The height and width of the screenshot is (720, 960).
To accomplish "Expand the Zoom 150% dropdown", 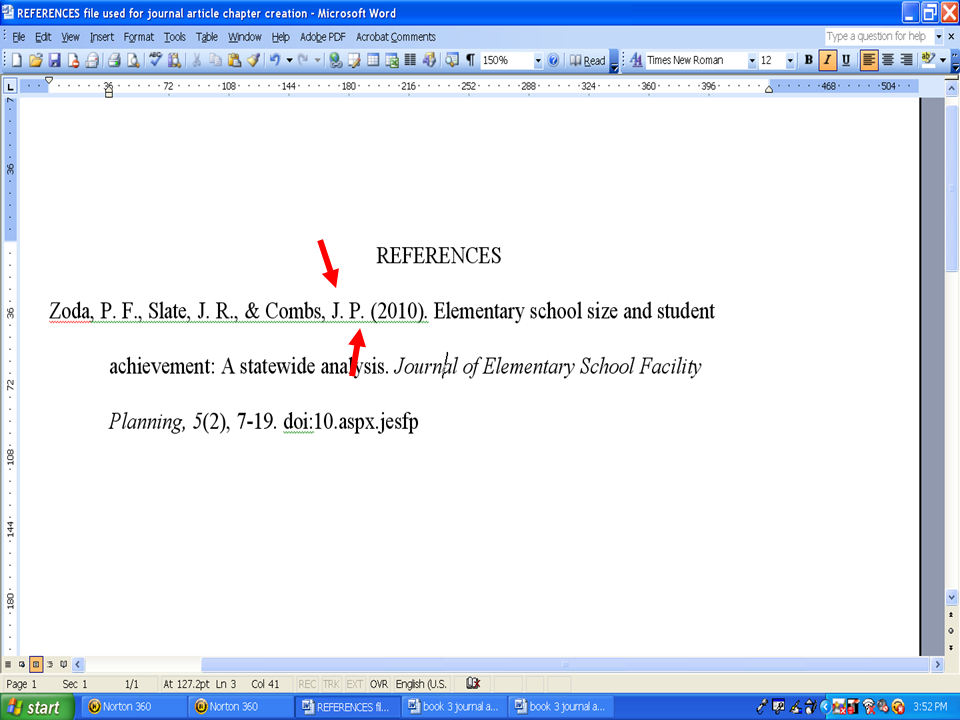I will click(x=538, y=60).
